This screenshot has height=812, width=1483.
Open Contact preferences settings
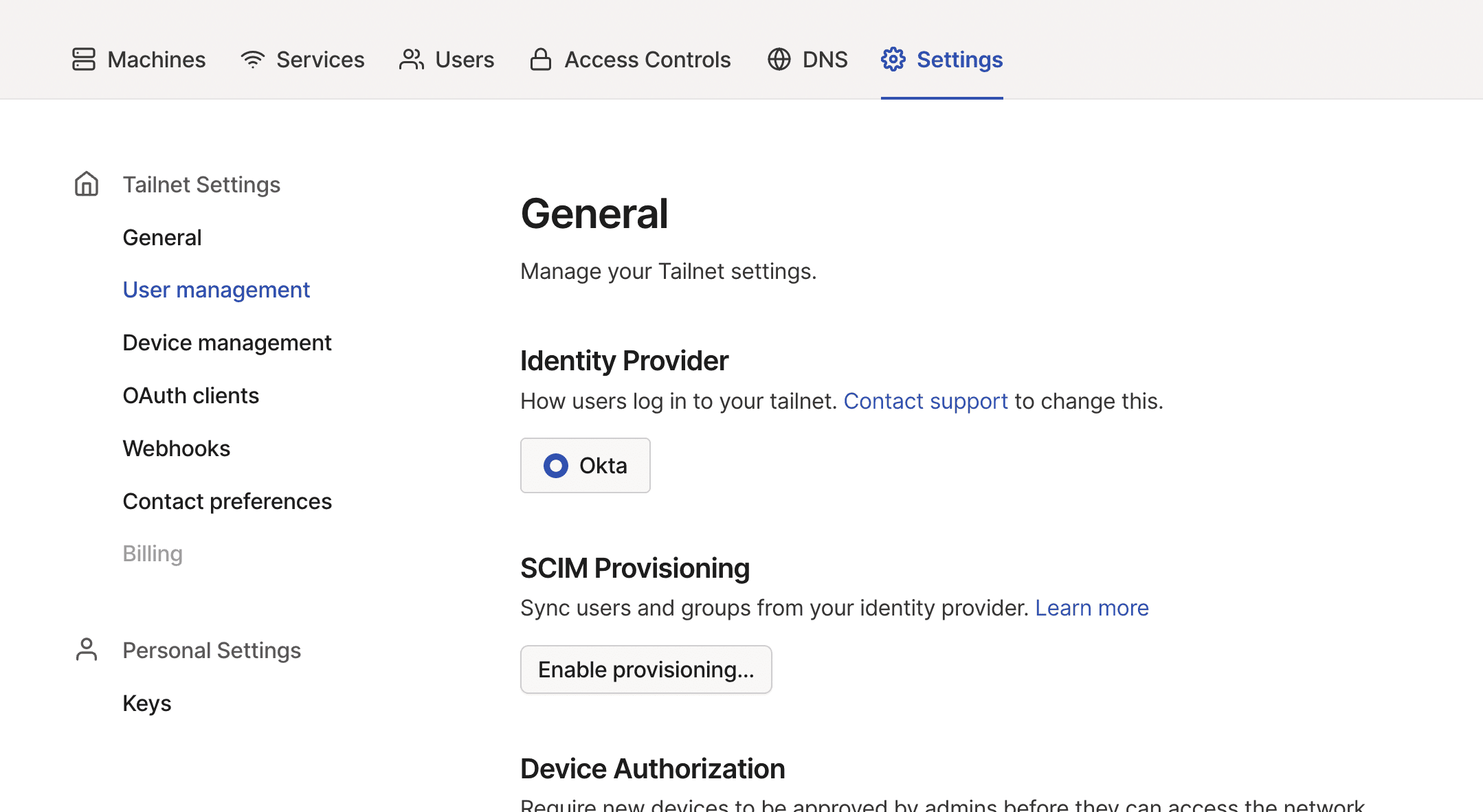click(227, 501)
